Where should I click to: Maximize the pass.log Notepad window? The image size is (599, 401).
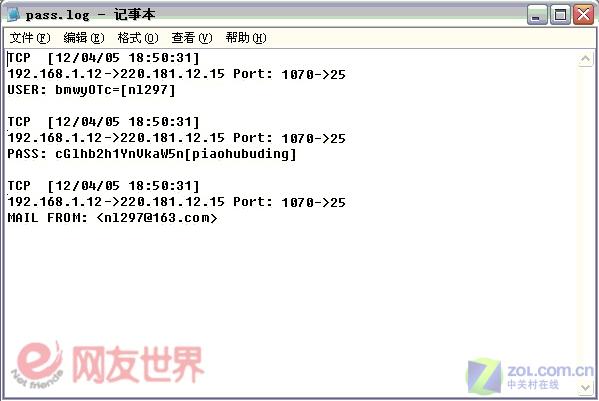(x=560, y=15)
